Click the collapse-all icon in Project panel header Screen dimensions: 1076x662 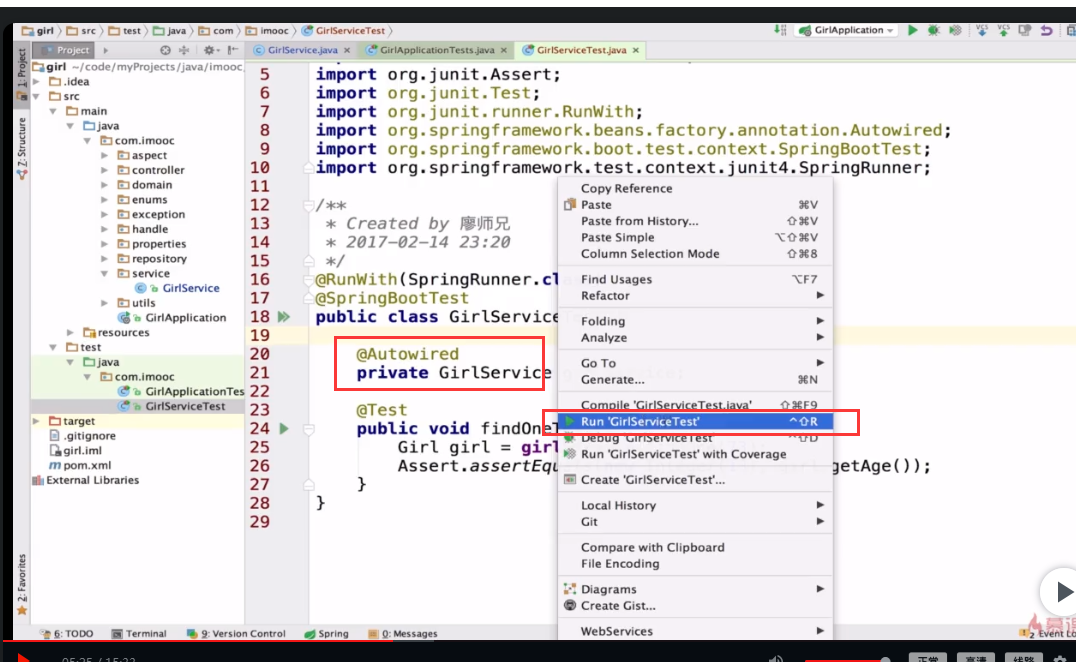point(184,50)
